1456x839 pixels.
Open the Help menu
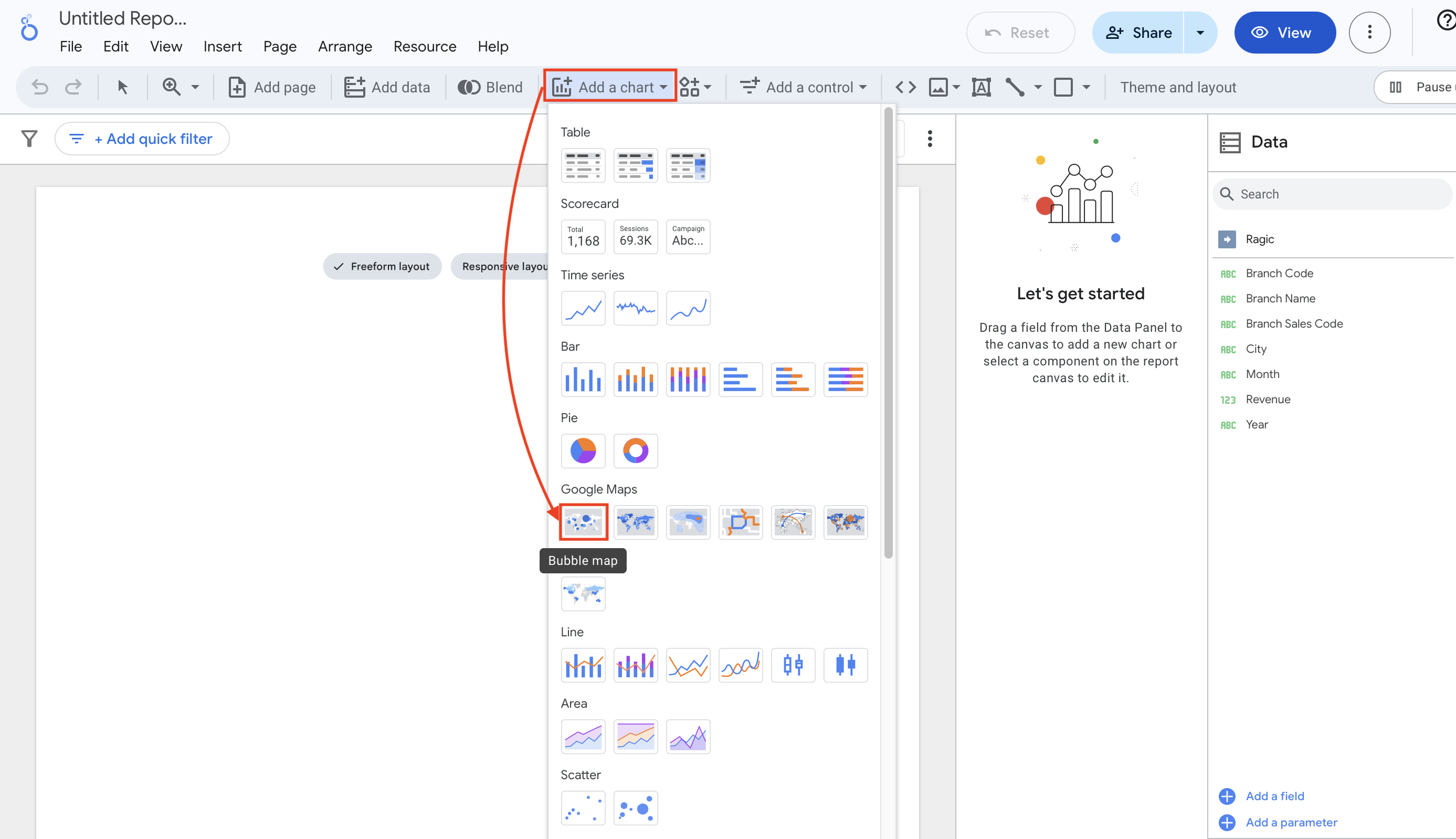[x=493, y=46]
